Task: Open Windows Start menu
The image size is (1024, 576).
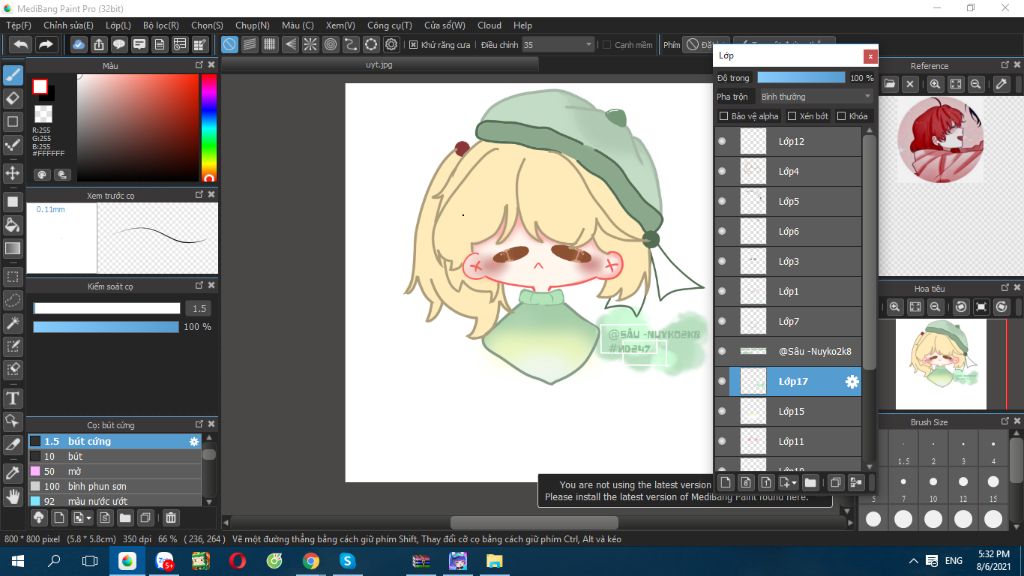Action: [x=18, y=561]
